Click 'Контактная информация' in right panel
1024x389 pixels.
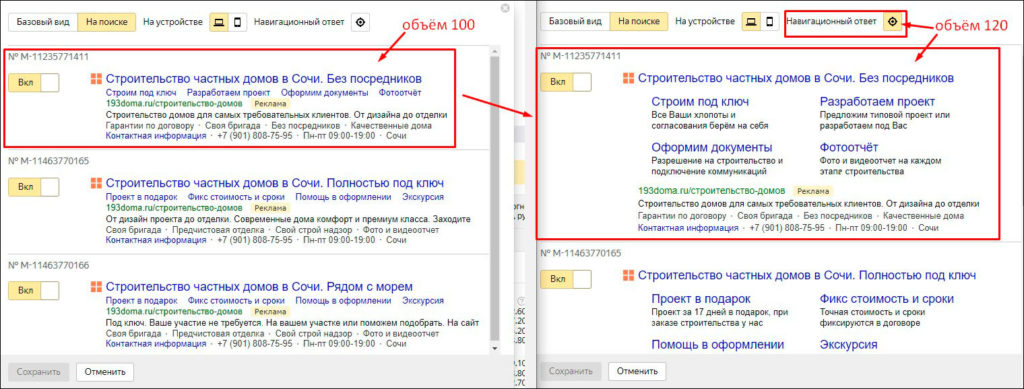pyautogui.click(x=688, y=228)
